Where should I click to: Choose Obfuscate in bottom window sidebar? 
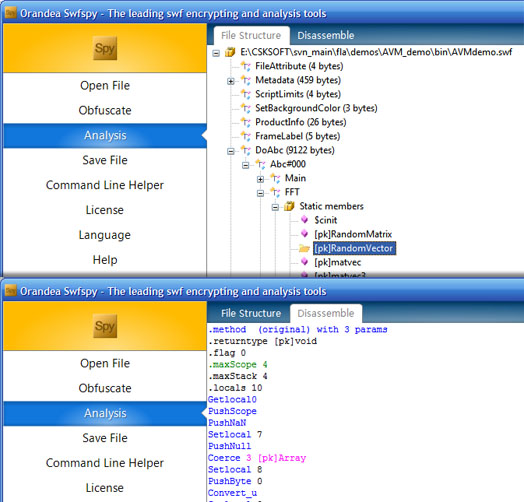[105, 388]
